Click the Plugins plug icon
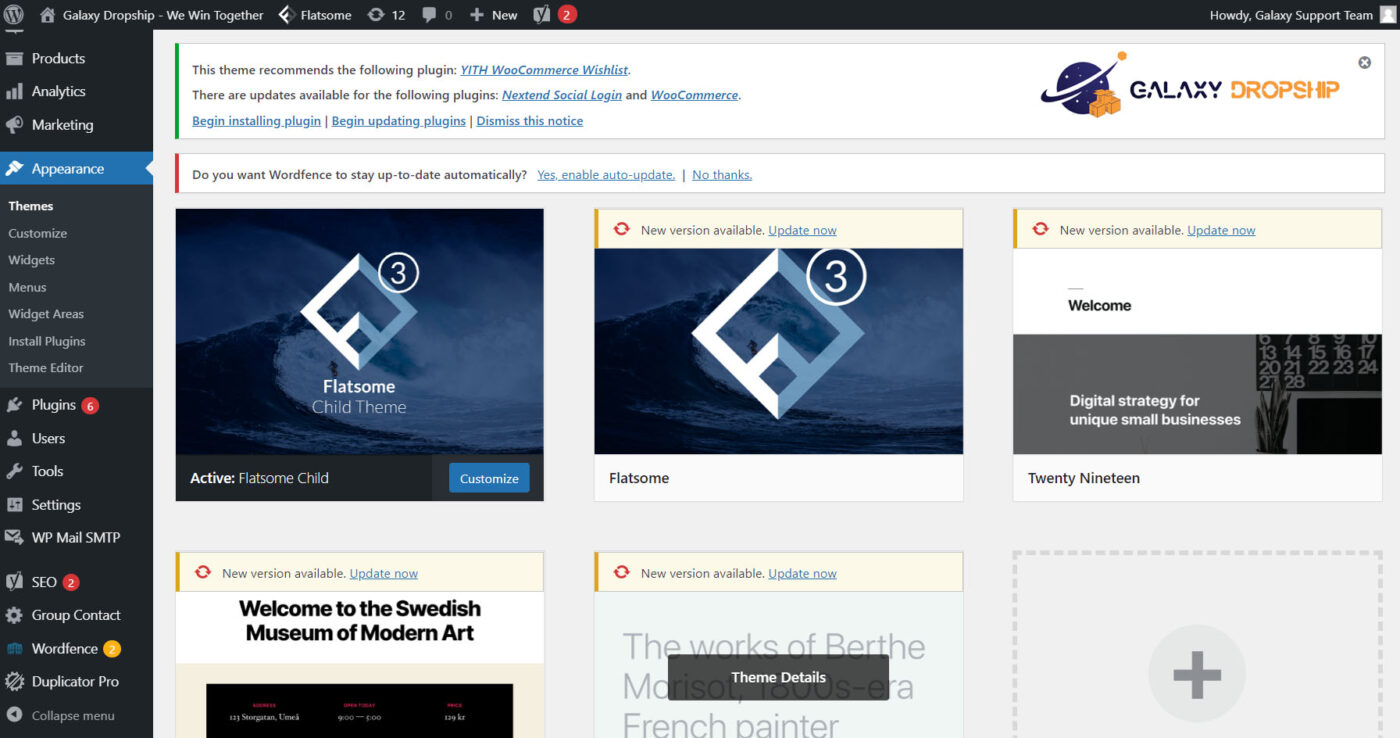The image size is (1400, 738). 14,405
